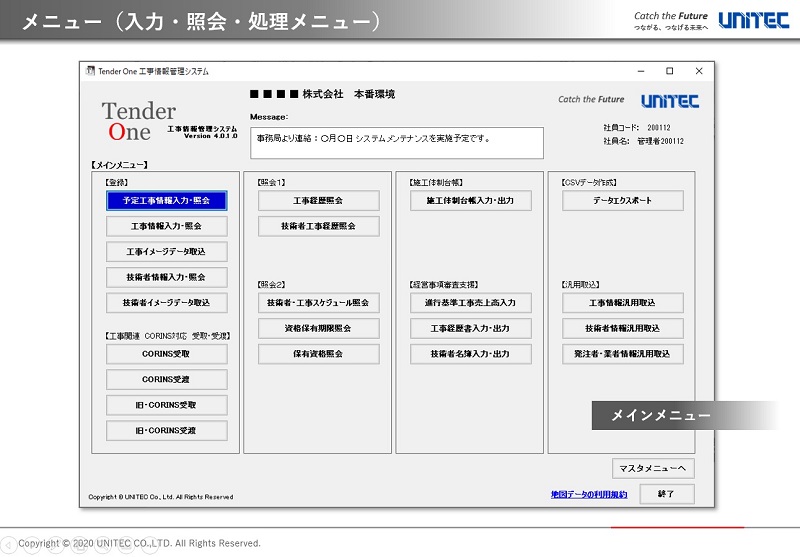
Task: Click the Message text box
Action: [396, 143]
